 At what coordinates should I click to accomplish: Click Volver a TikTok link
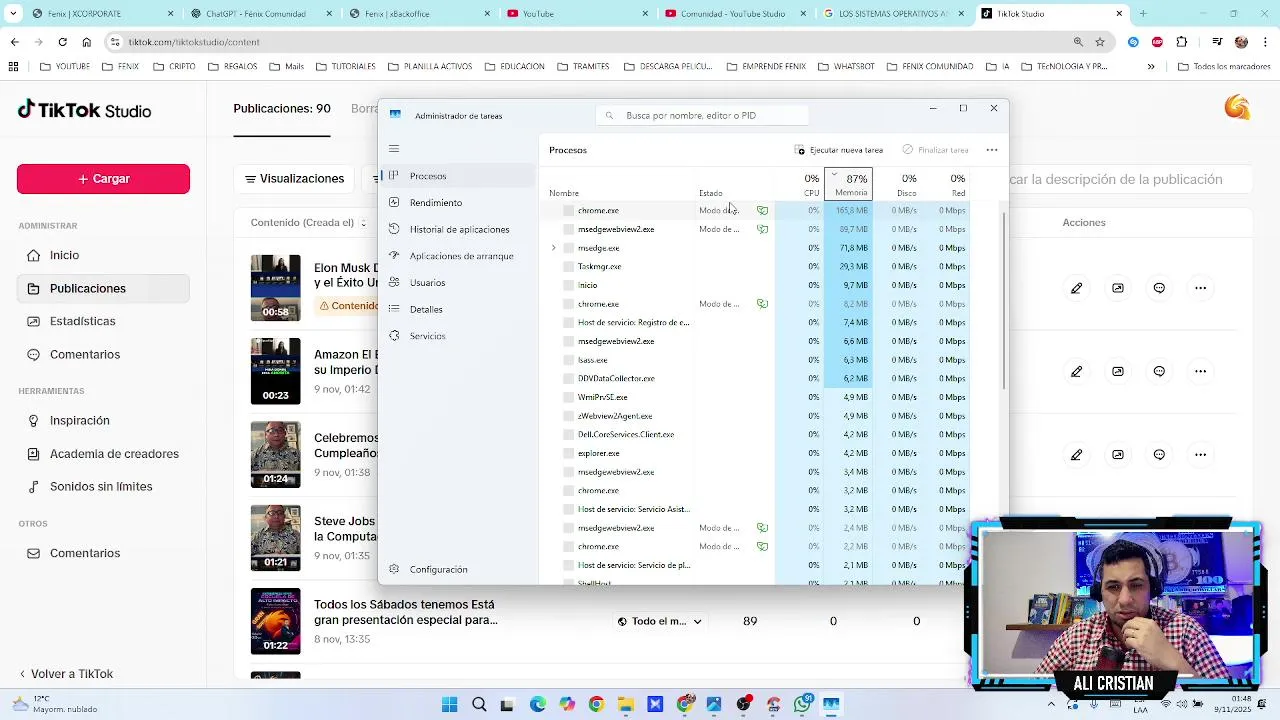66,674
